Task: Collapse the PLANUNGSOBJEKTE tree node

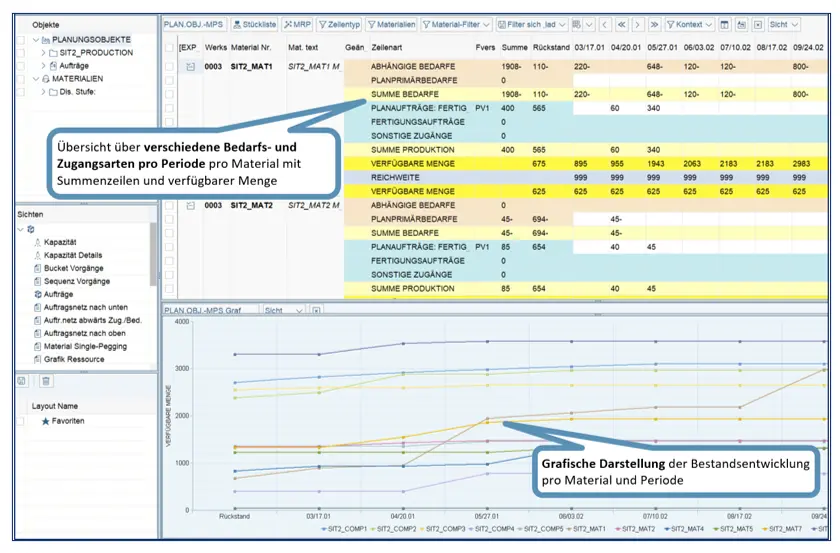Action: (36, 40)
